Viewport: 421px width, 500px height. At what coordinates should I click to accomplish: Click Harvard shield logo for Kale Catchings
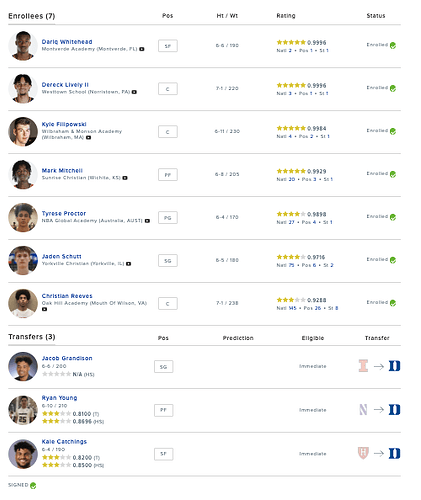pyautogui.click(x=363, y=453)
